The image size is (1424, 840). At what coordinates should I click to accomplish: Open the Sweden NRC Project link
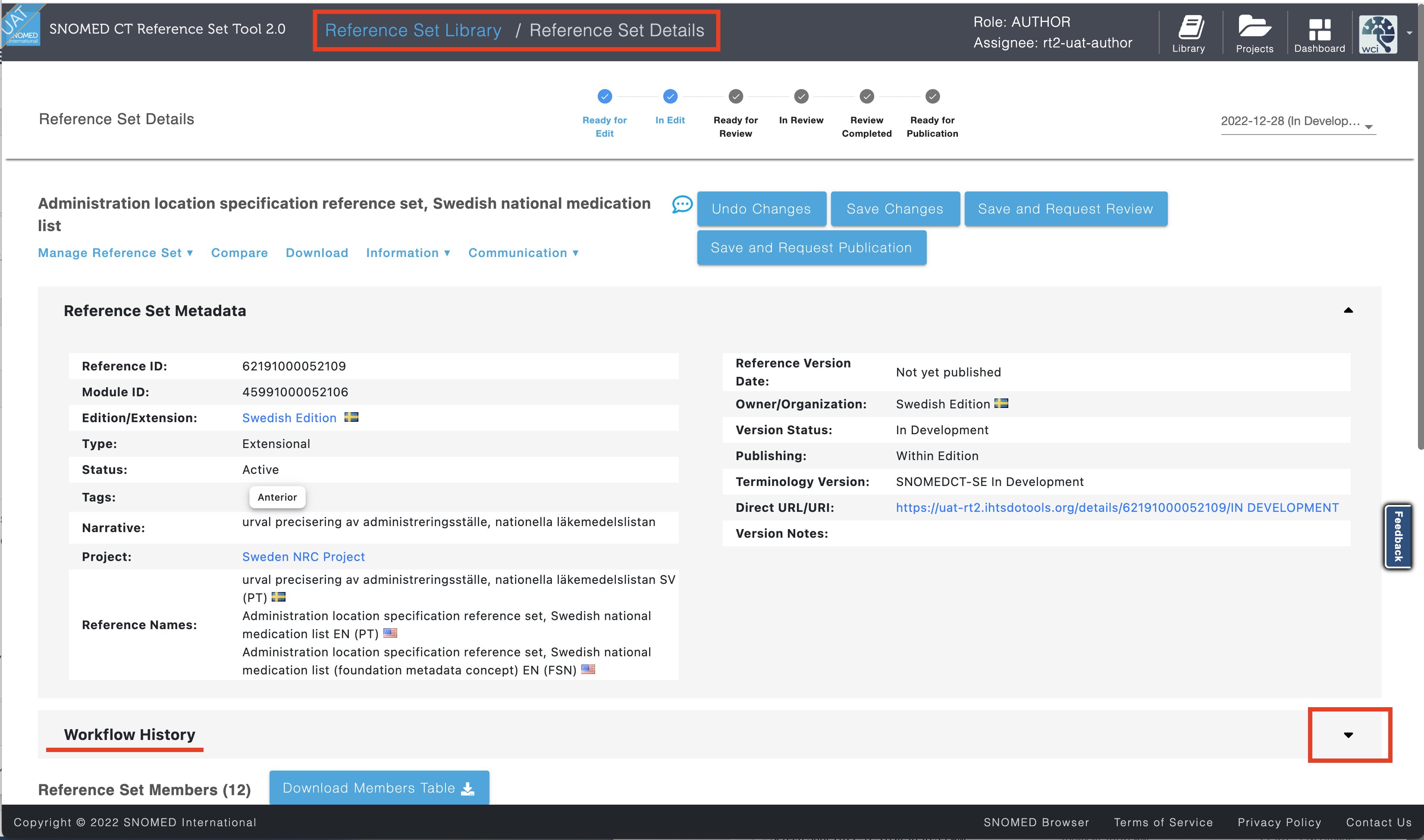pos(303,556)
